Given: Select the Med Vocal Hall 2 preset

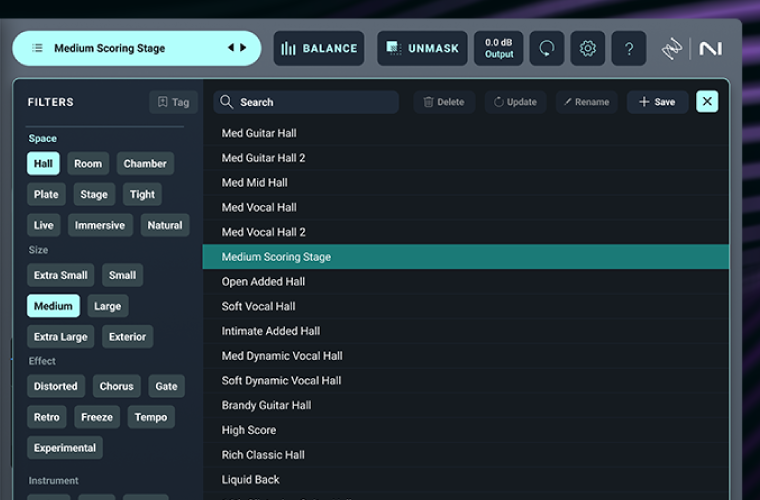Looking at the screenshot, I should (x=264, y=232).
